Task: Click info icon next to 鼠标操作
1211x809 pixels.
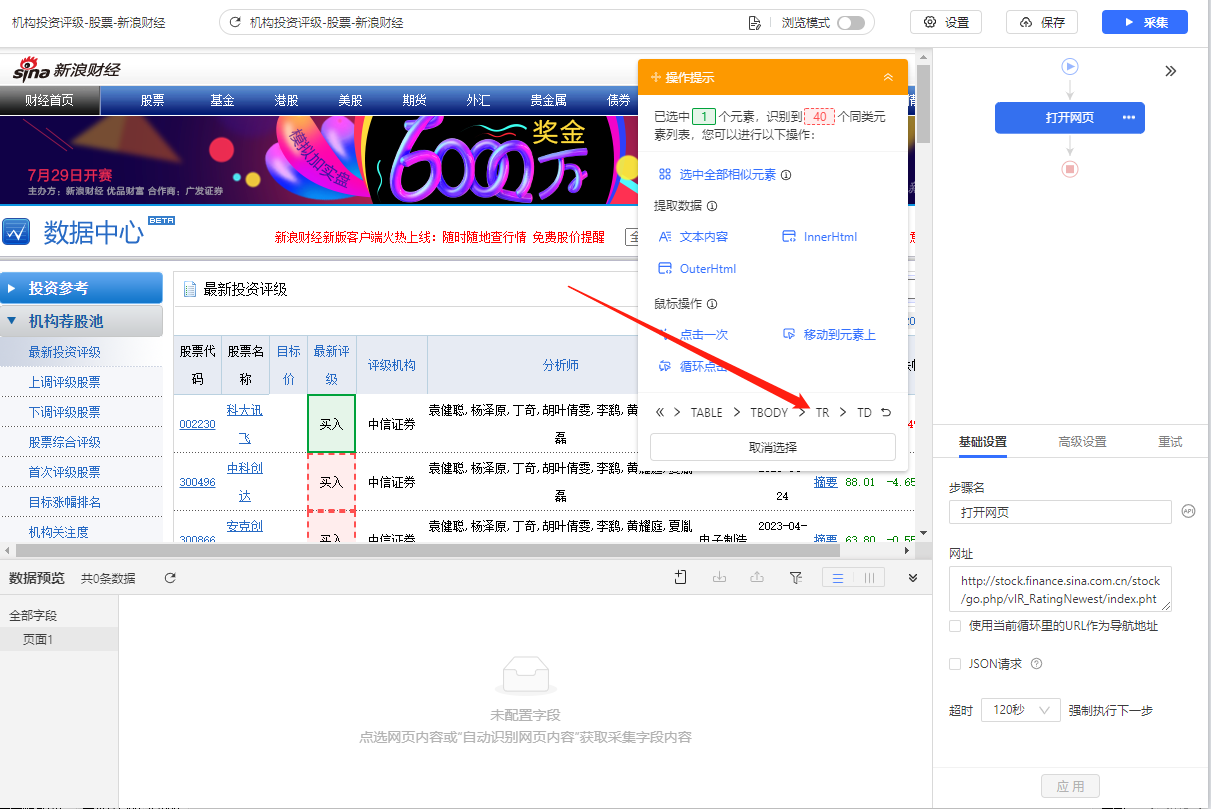Action: [x=712, y=304]
